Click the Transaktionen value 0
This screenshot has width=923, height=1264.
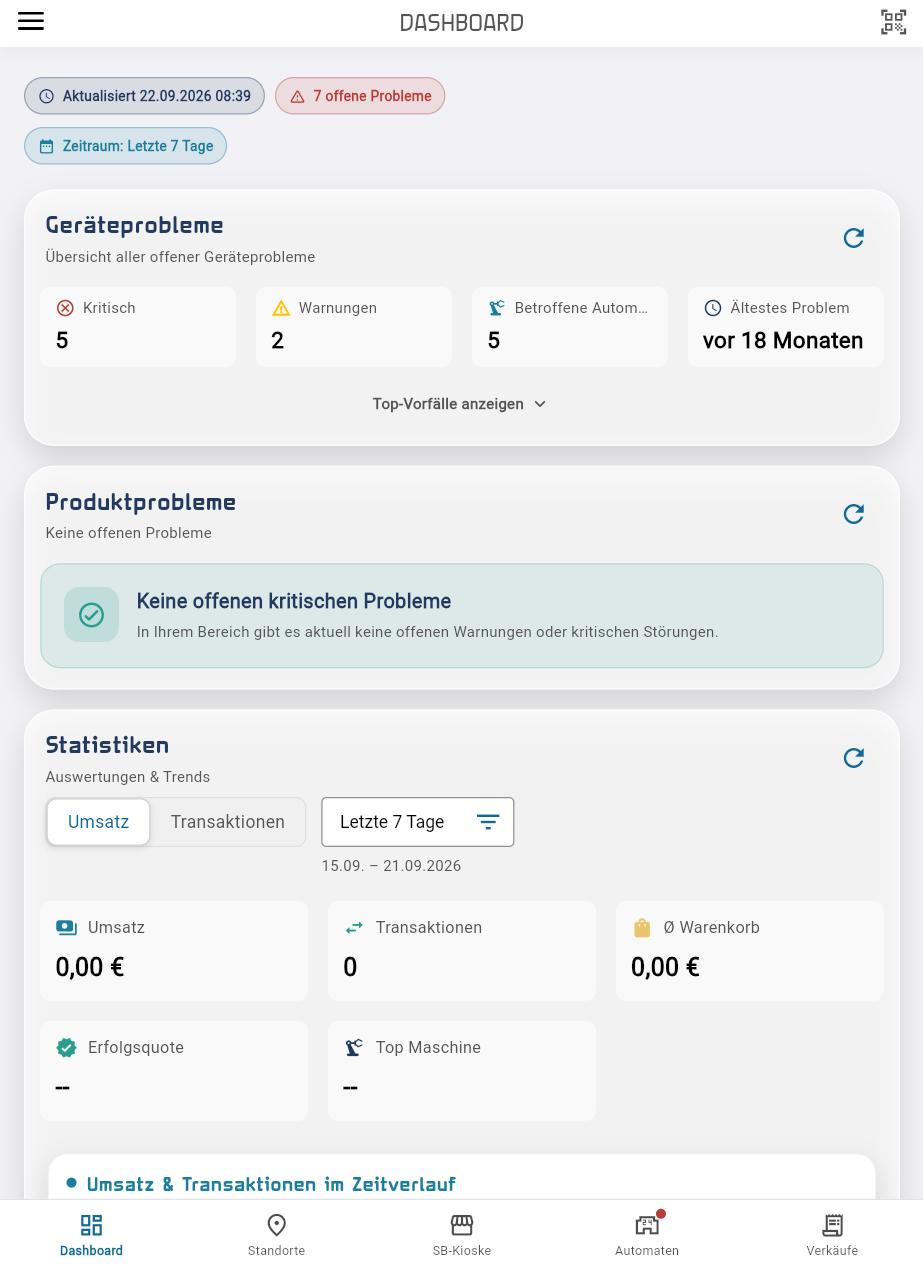pyautogui.click(x=350, y=967)
